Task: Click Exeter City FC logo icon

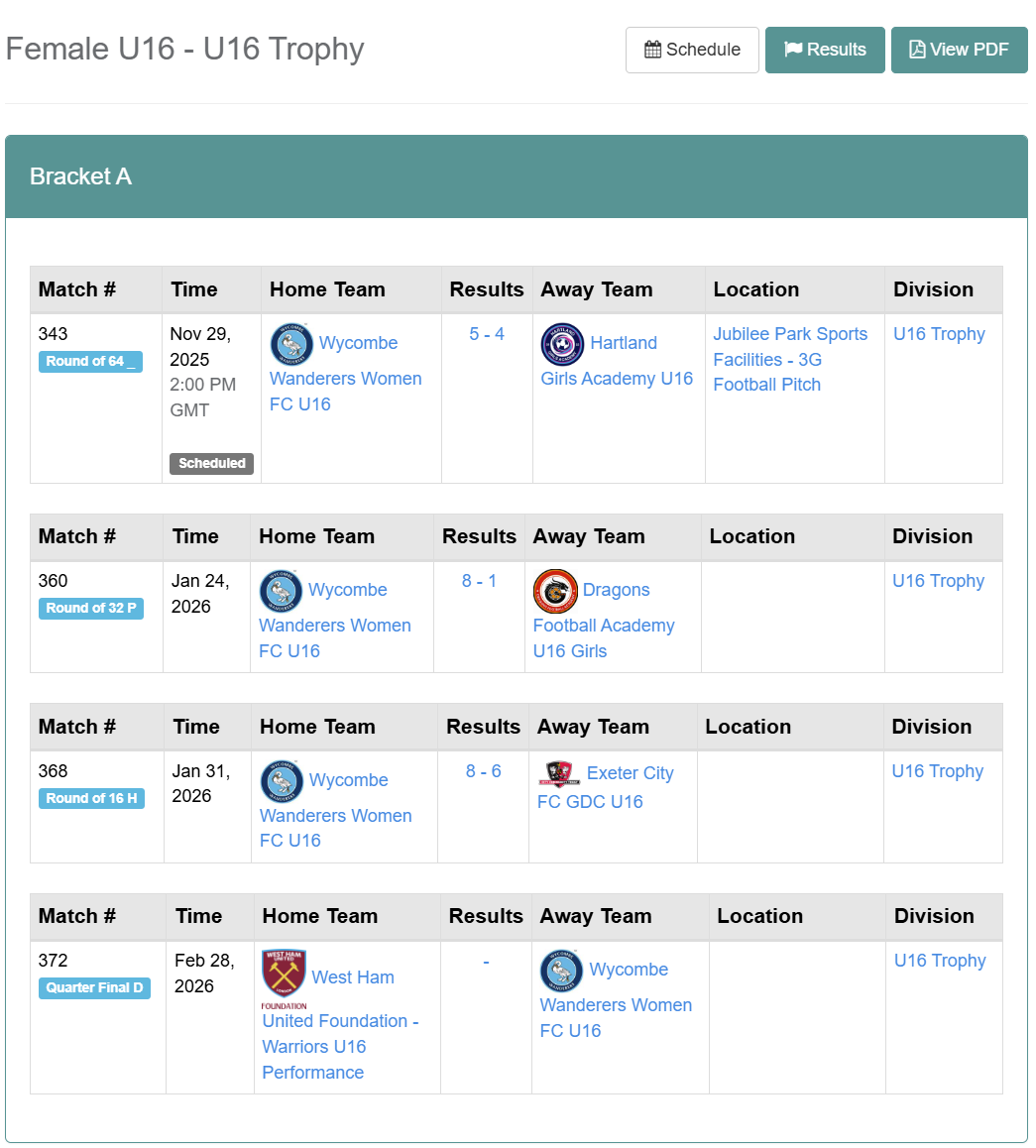Action: tap(559, 773)
